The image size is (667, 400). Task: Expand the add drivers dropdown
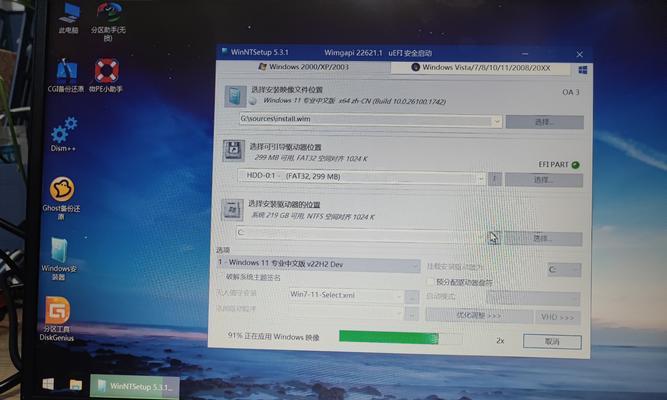click(399, 314)
